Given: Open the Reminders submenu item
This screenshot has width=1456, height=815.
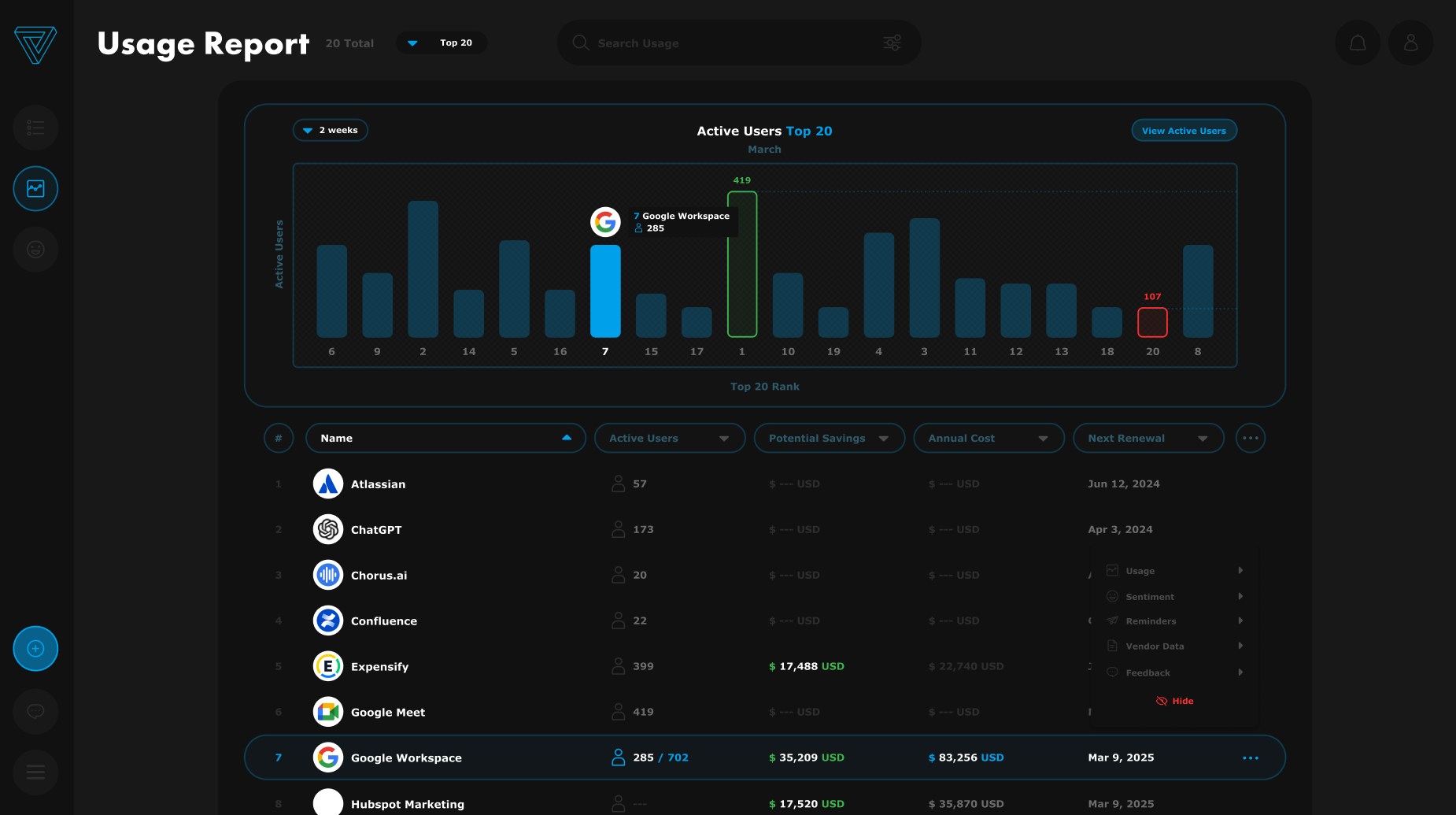Looking at the screenshot, I should [1174, 621].
